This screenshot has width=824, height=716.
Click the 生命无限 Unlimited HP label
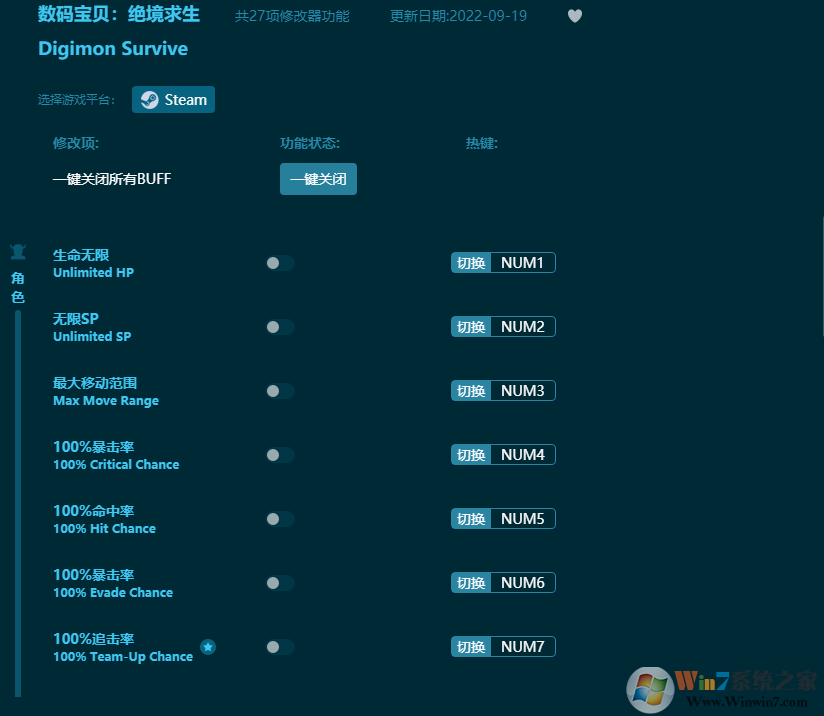[94, 264]
